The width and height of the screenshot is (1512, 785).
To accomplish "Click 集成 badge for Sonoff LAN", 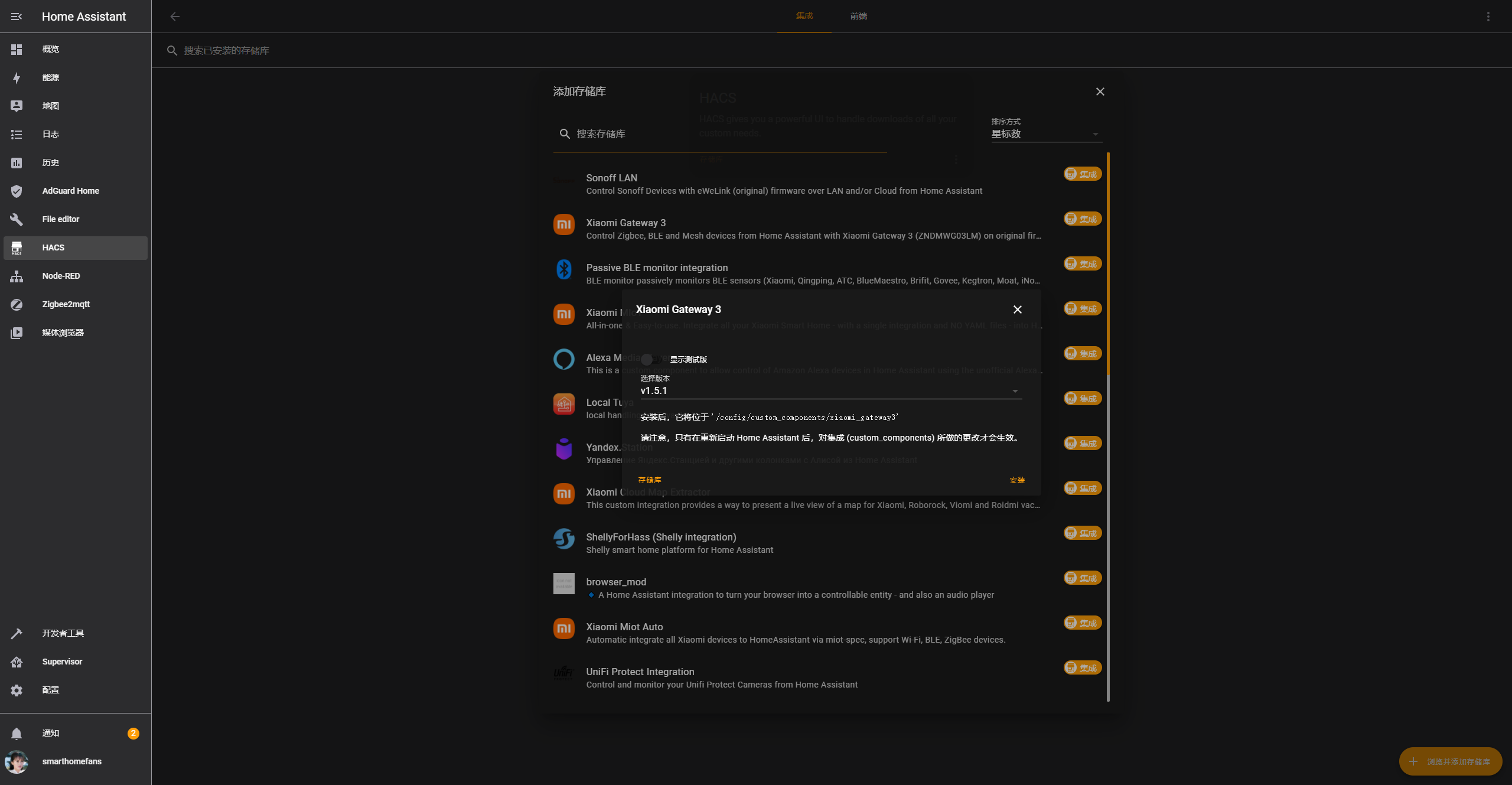I will [x=1083, y=174].
